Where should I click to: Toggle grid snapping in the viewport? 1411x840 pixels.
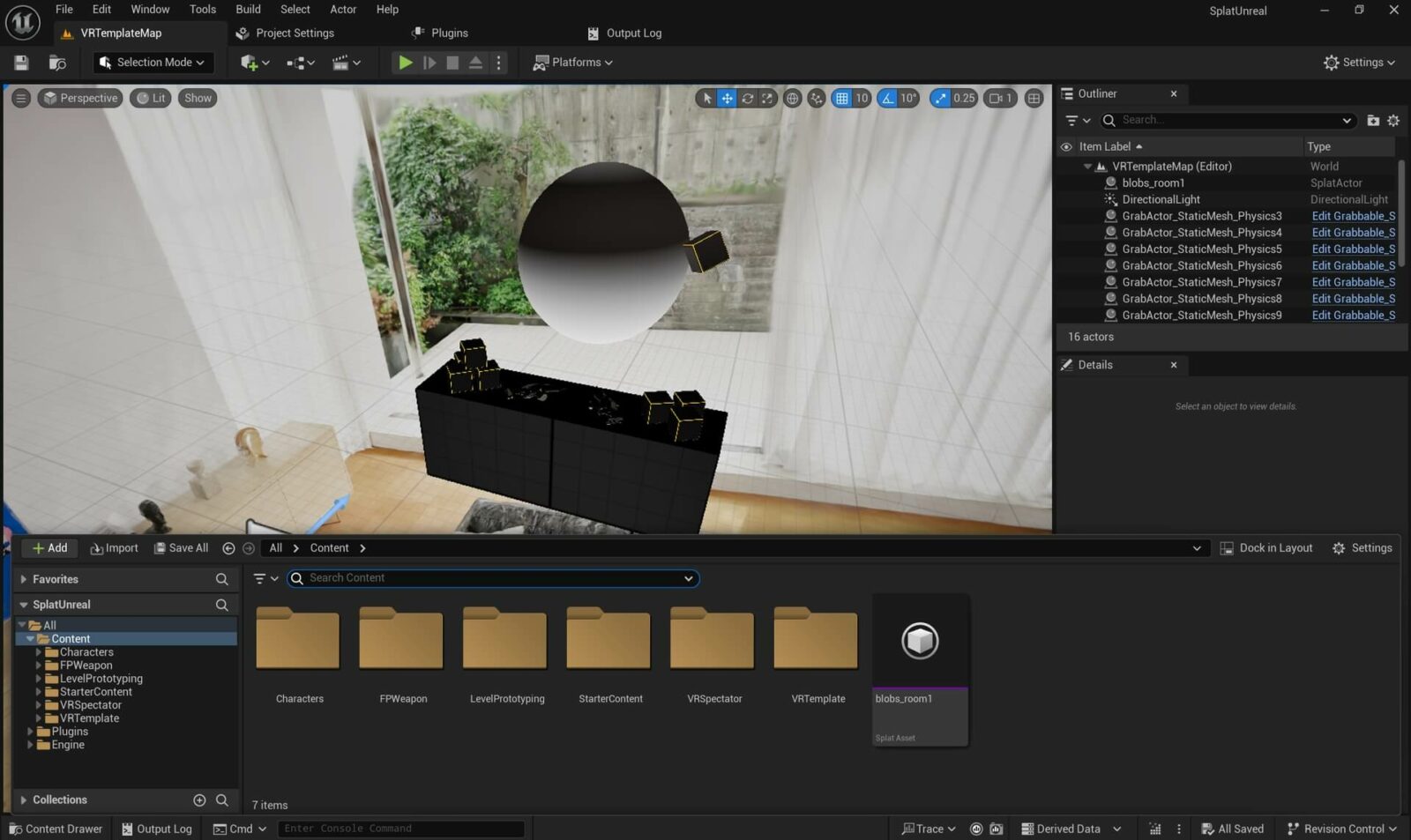coord(842,99)
